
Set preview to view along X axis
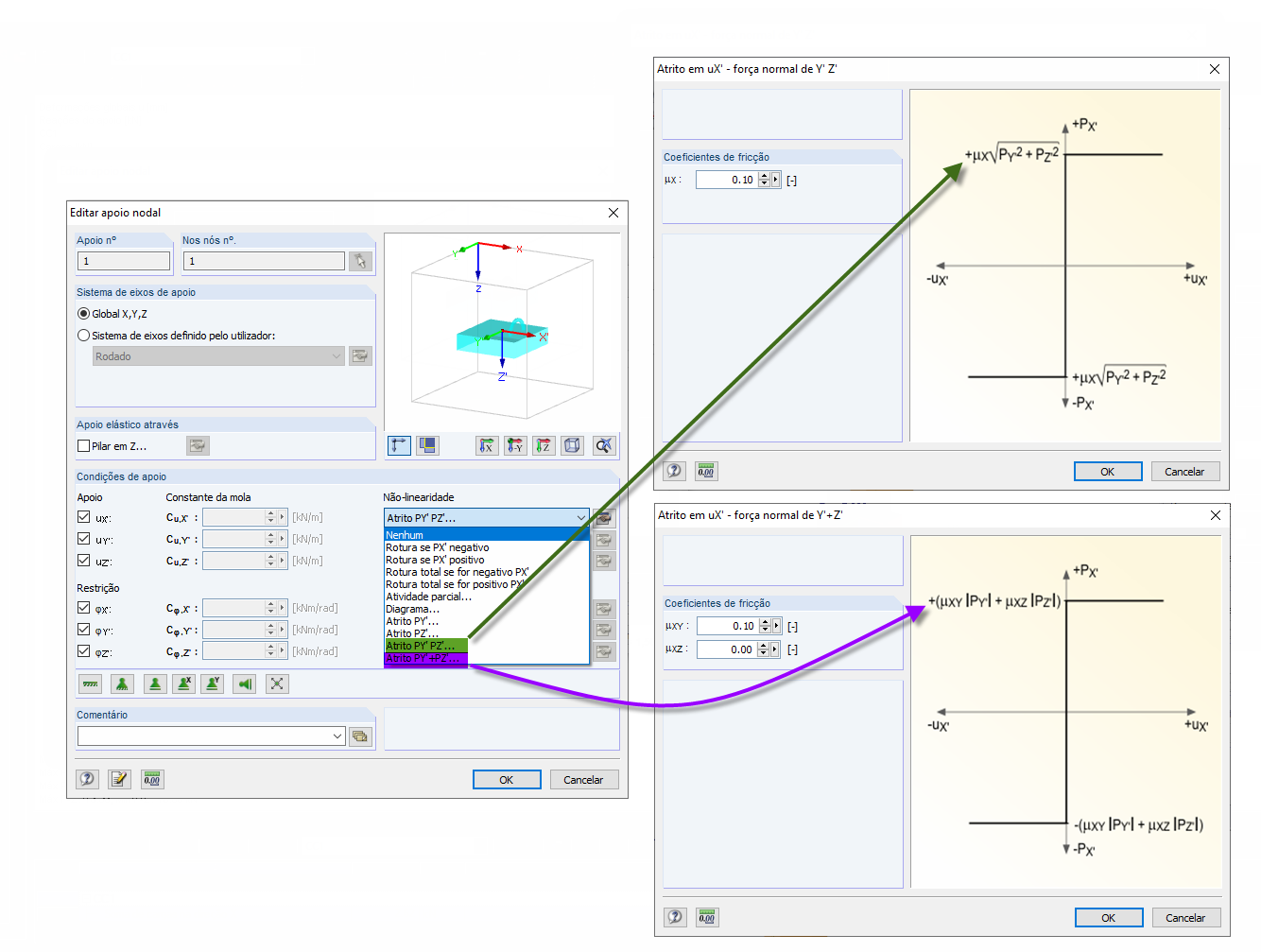[487, 445]
